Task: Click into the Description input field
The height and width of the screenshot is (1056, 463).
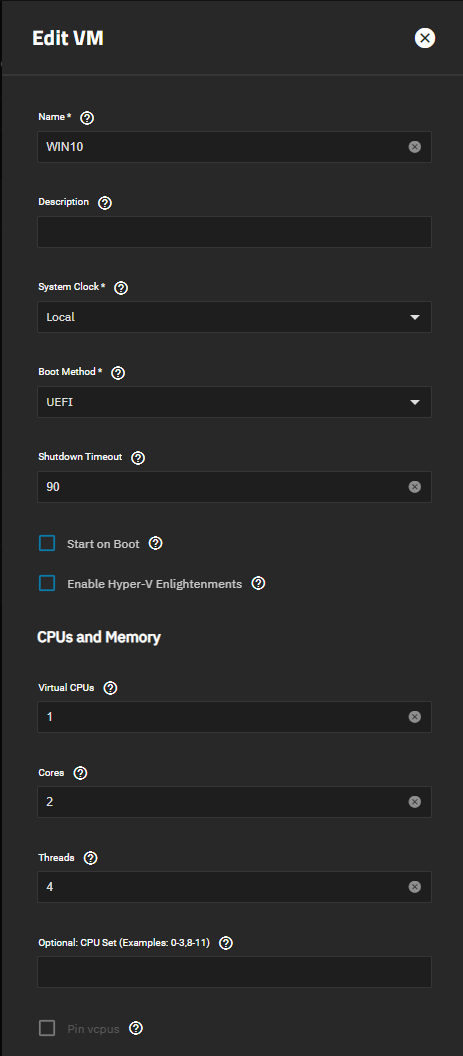Action: tap(235, 232)
